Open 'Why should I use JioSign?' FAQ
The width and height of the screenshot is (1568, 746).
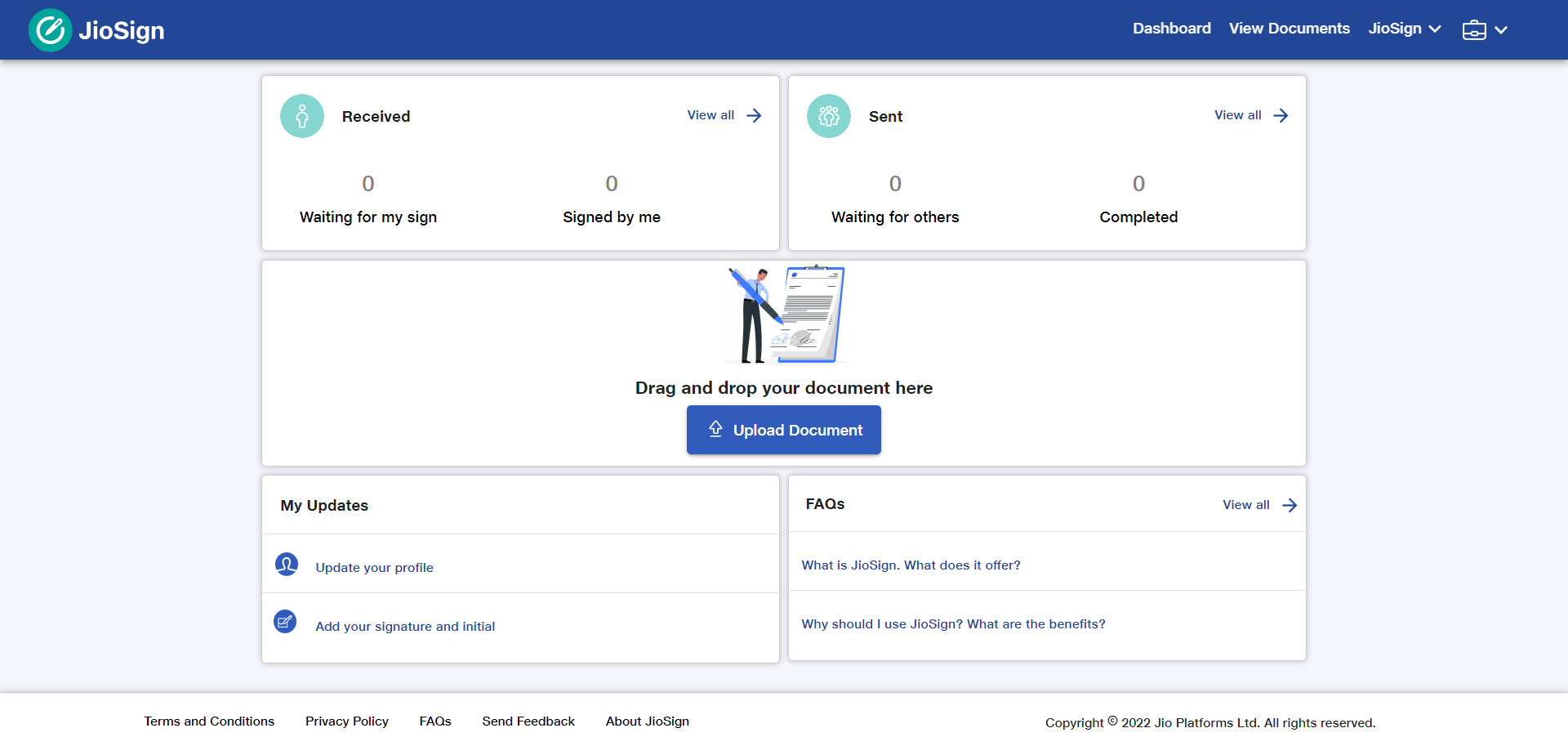953,623
